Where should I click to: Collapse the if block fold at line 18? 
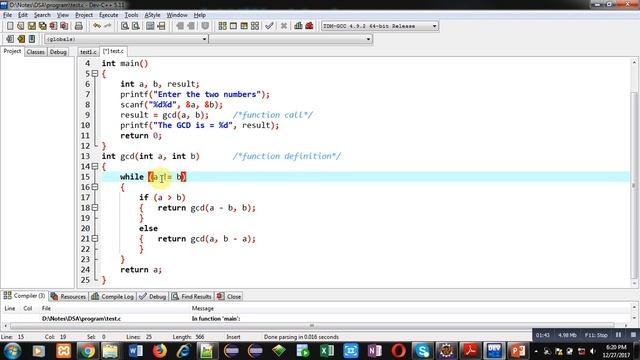pos(95,208)
